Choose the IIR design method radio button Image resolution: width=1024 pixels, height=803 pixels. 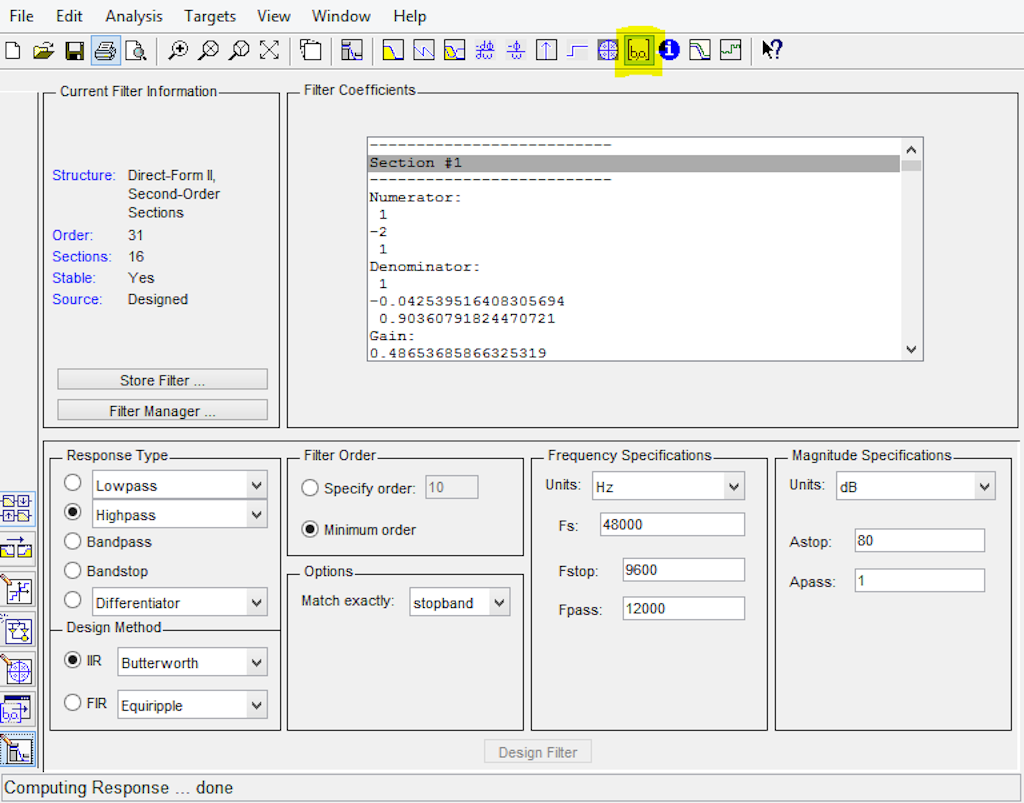73,661
